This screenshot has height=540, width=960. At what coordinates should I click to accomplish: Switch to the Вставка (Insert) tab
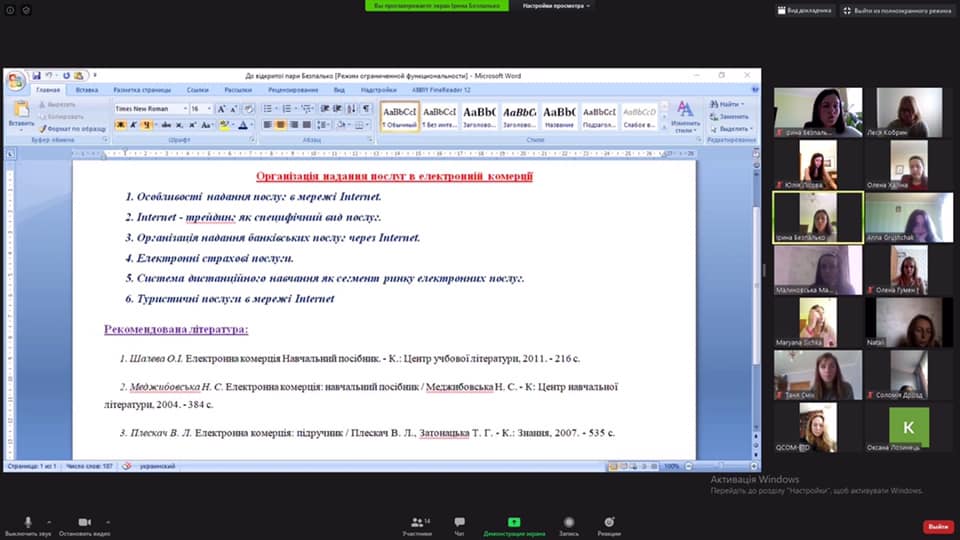click(87, 90)
